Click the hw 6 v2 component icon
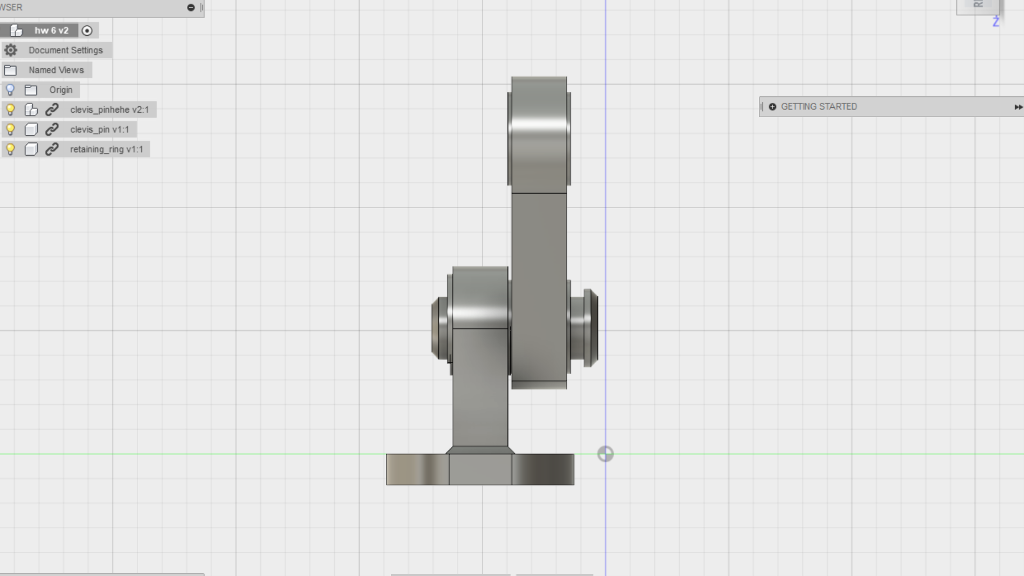 [15, 30]
